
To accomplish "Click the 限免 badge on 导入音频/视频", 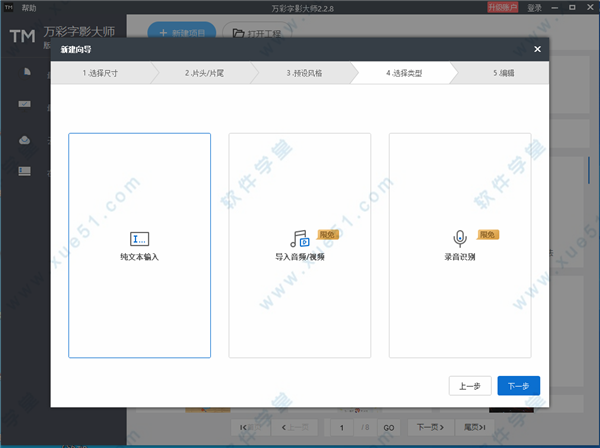I will (x=328, y=234).
